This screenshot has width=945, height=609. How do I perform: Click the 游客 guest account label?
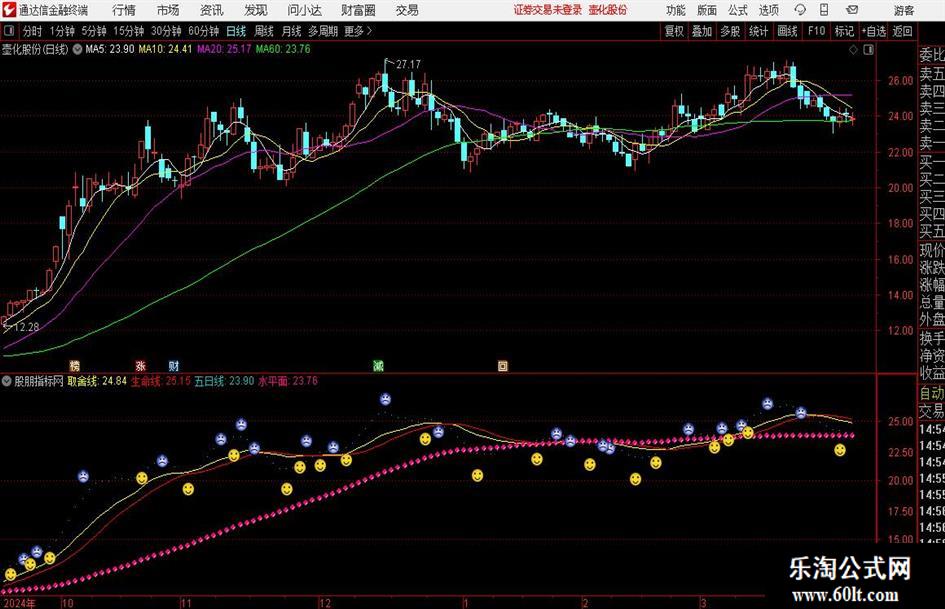point(903,10)
